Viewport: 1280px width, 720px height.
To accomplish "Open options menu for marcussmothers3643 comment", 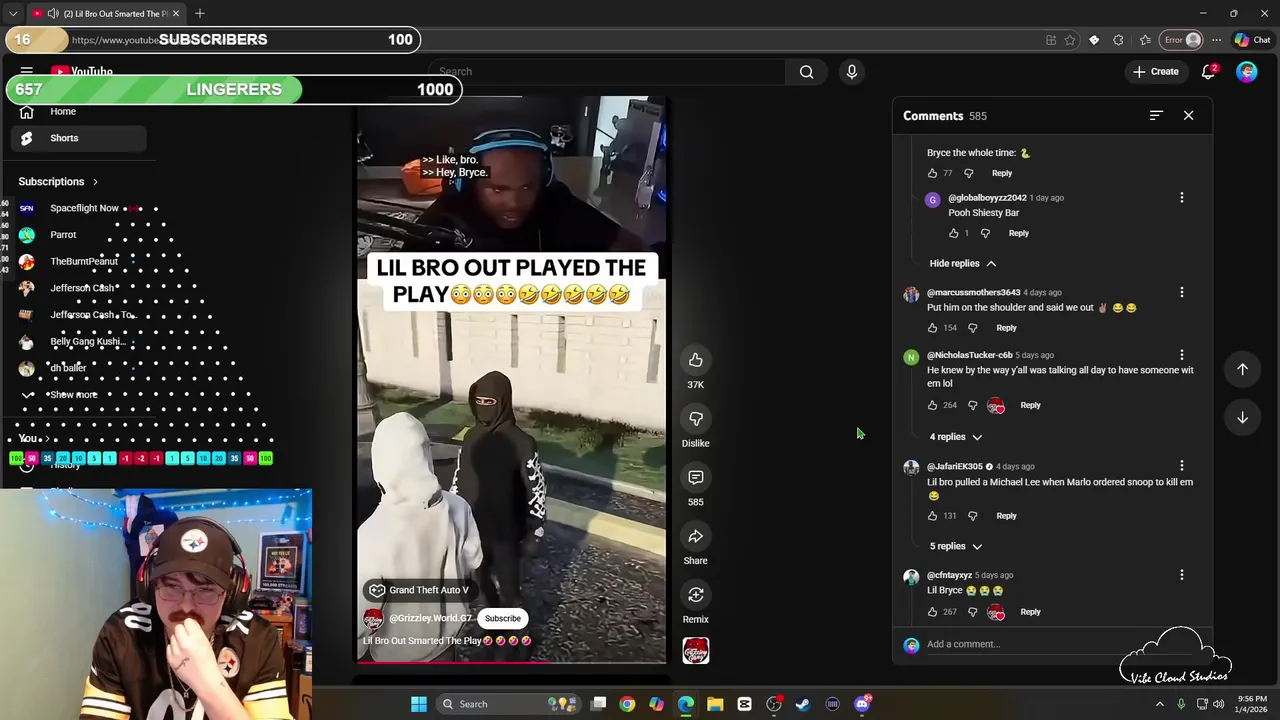I will pos(1181,293).
